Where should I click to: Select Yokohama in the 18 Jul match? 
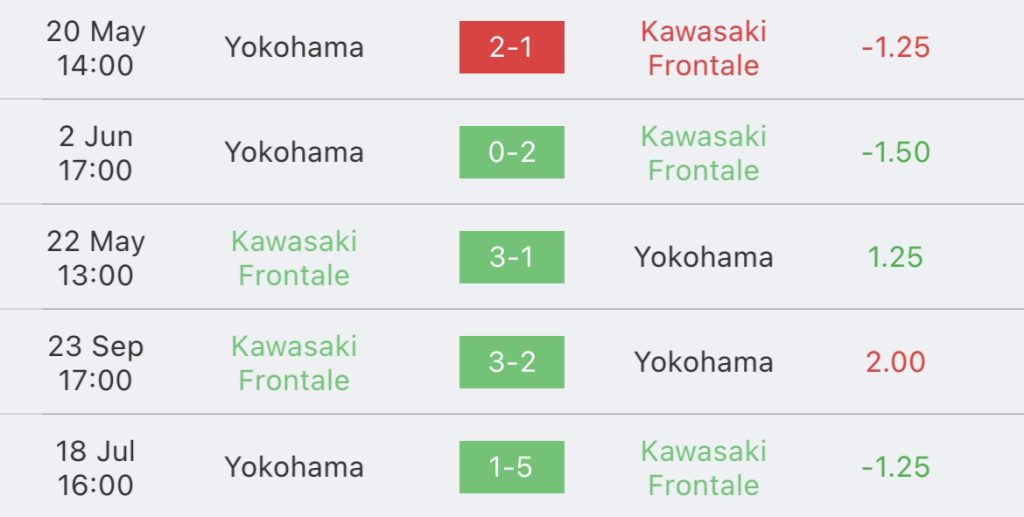tap(294, 467)
